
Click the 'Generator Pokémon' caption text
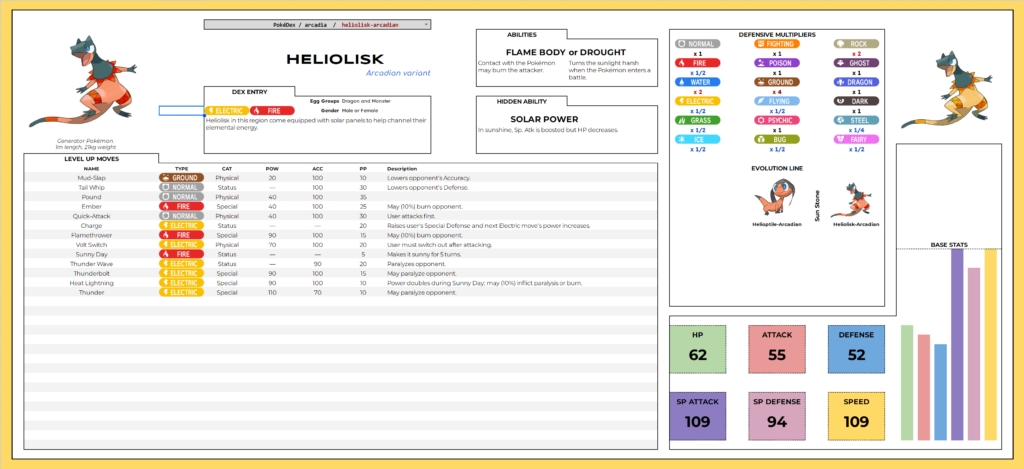click(x=85, y=141)
